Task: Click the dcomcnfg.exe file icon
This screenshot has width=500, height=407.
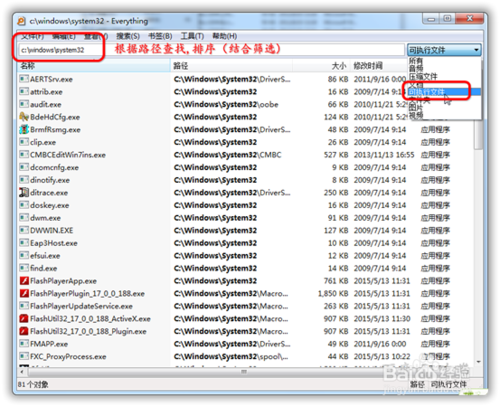Action: coord(24,167)
